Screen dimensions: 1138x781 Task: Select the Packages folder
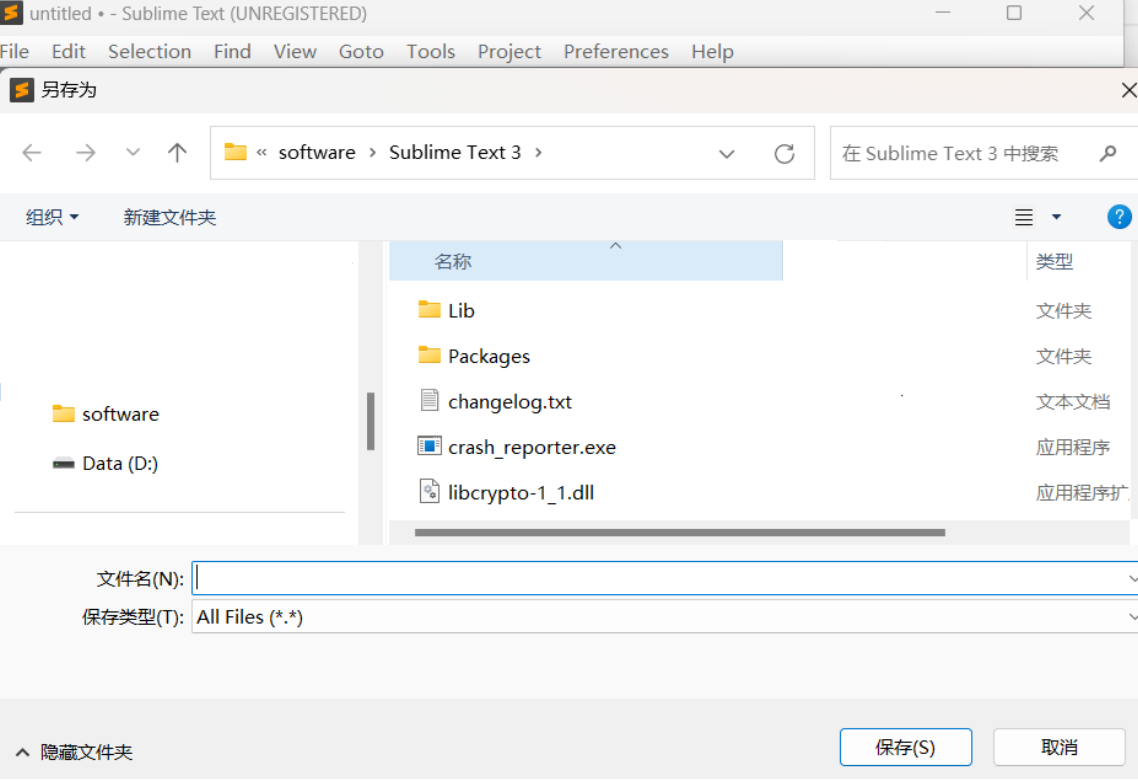pyautogui.click(x=488, y=356)
